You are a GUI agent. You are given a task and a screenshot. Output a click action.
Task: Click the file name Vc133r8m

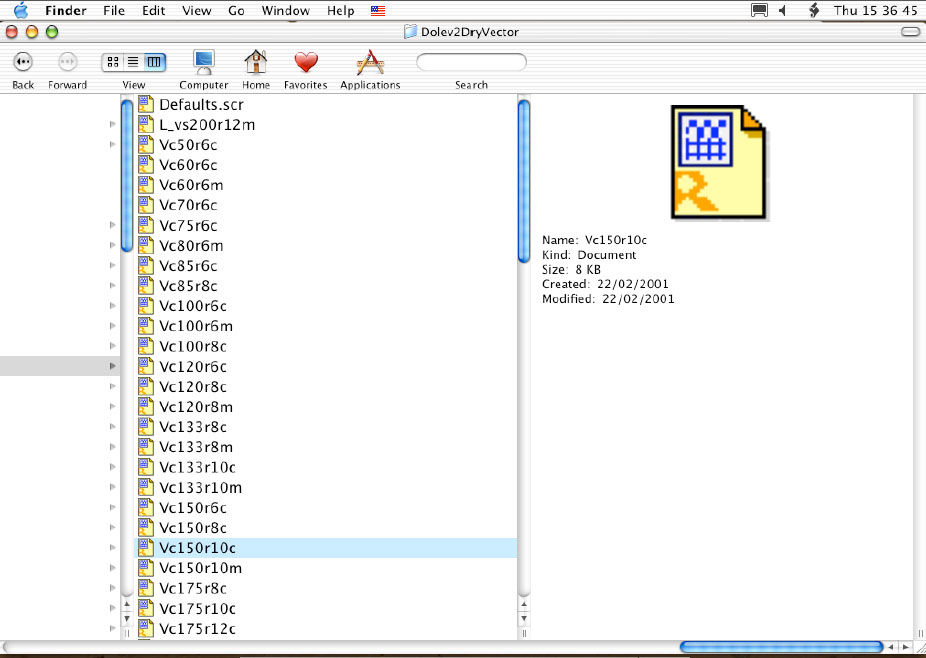196,447
